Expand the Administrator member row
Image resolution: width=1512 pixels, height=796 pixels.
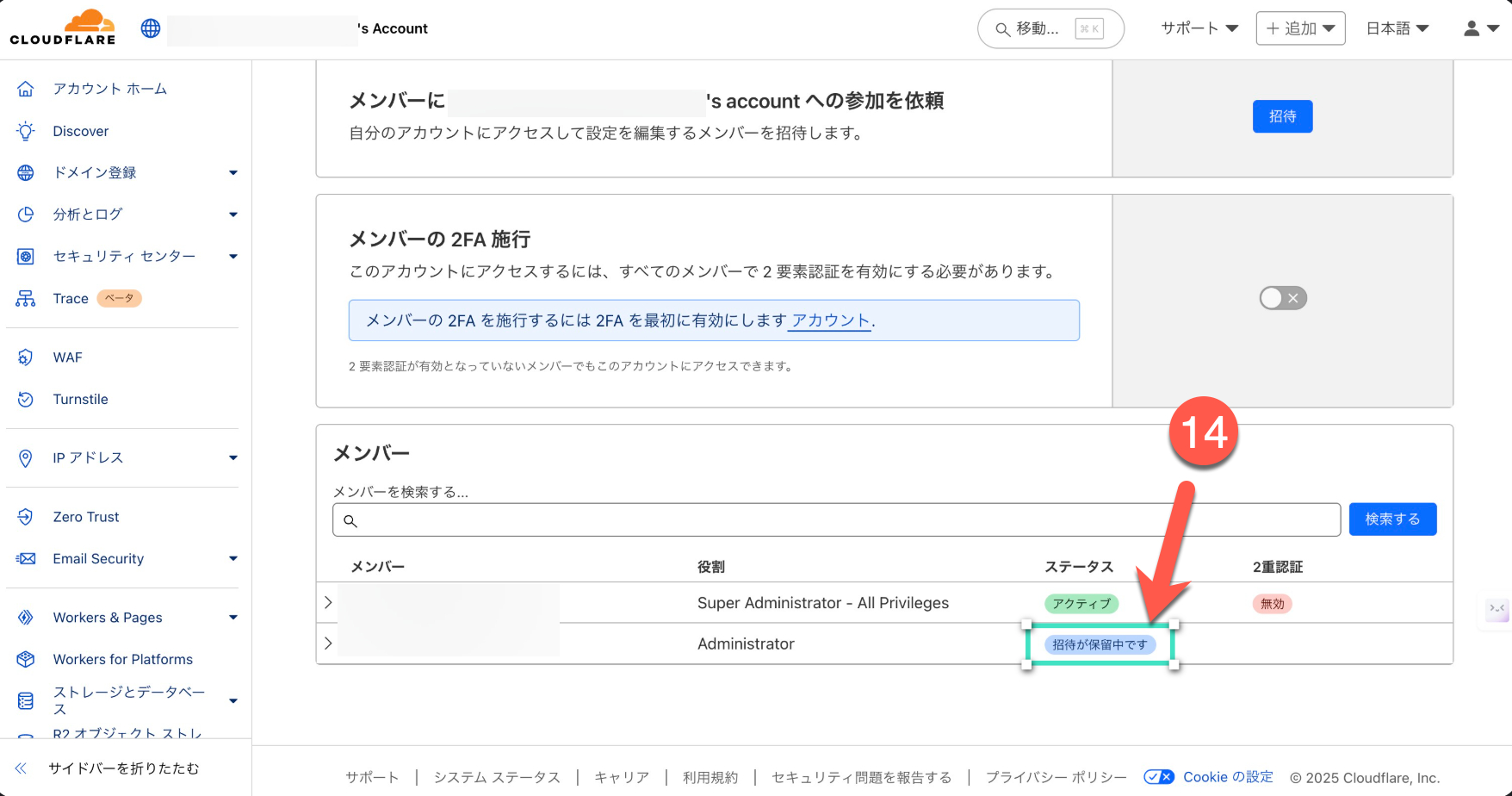(x=328, y=644)
